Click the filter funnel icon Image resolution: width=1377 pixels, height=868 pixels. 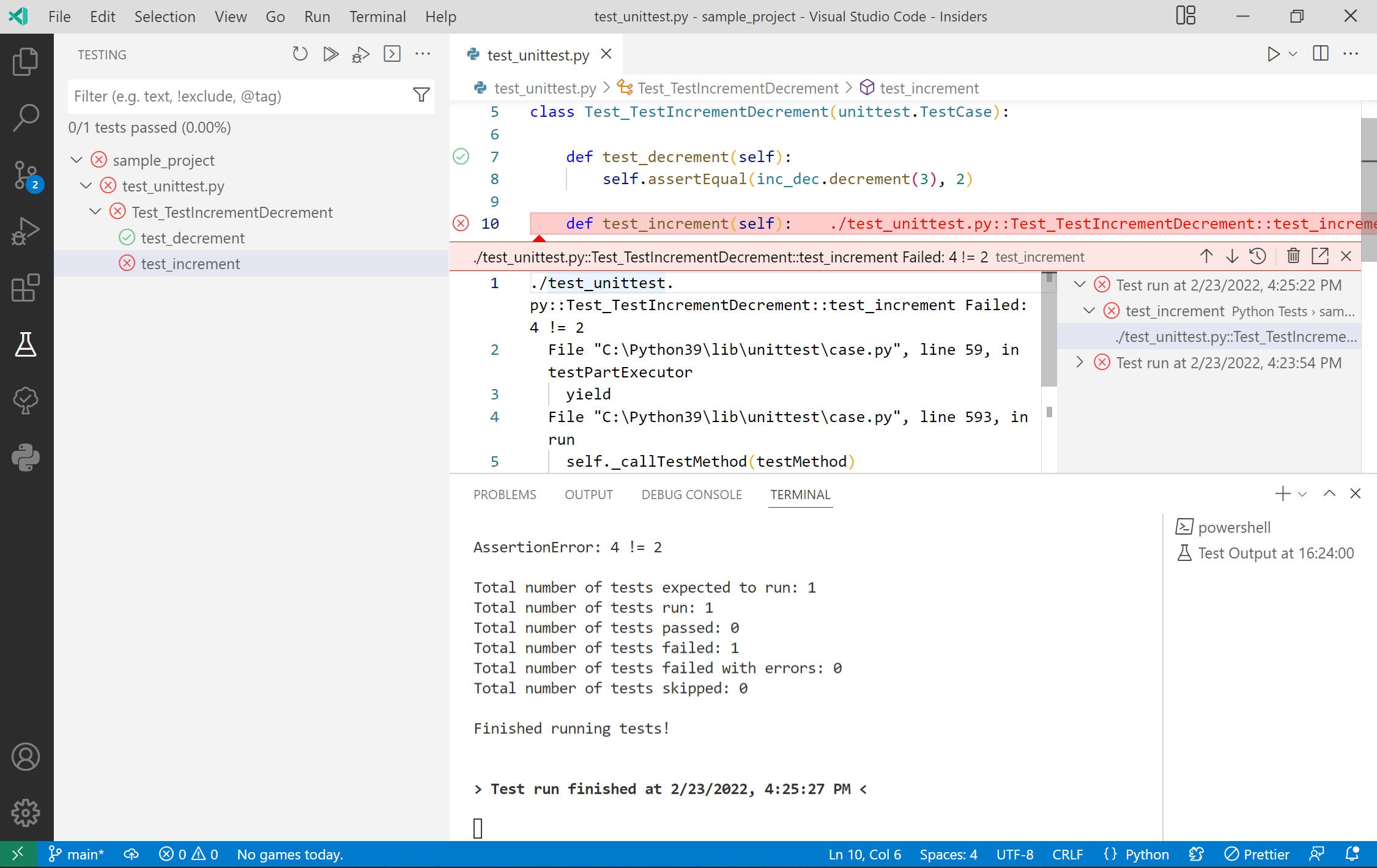[421, 95]
